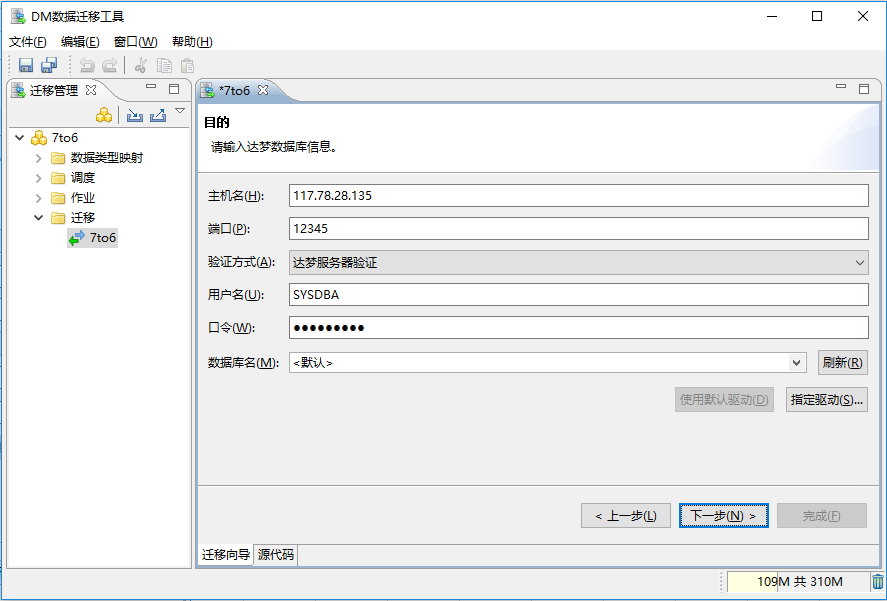Click the 指定驱动 button
Screen dimensions: 887x601
824,399
